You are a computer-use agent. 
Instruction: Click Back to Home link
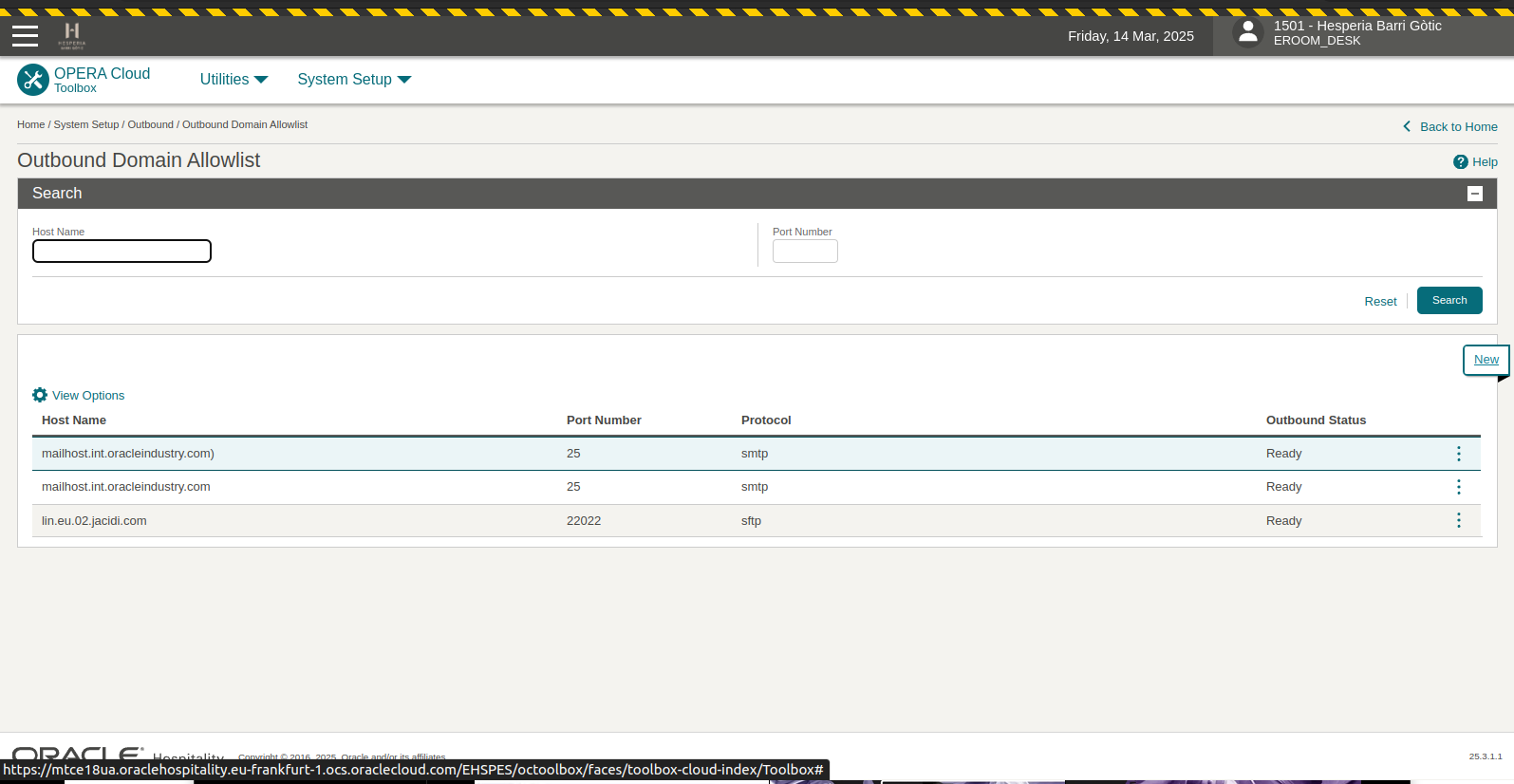(1458, 126)
